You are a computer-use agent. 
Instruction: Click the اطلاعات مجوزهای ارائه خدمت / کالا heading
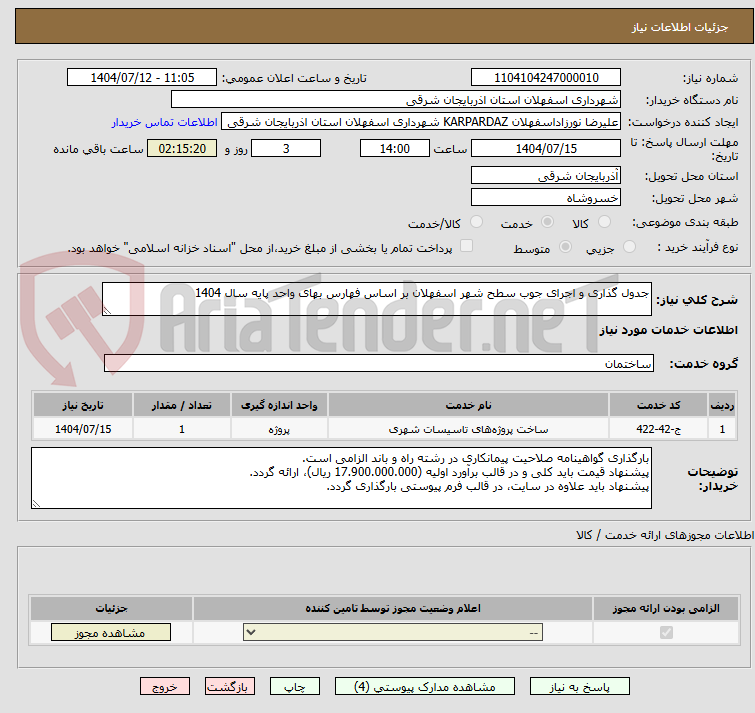tap(665, 535)
